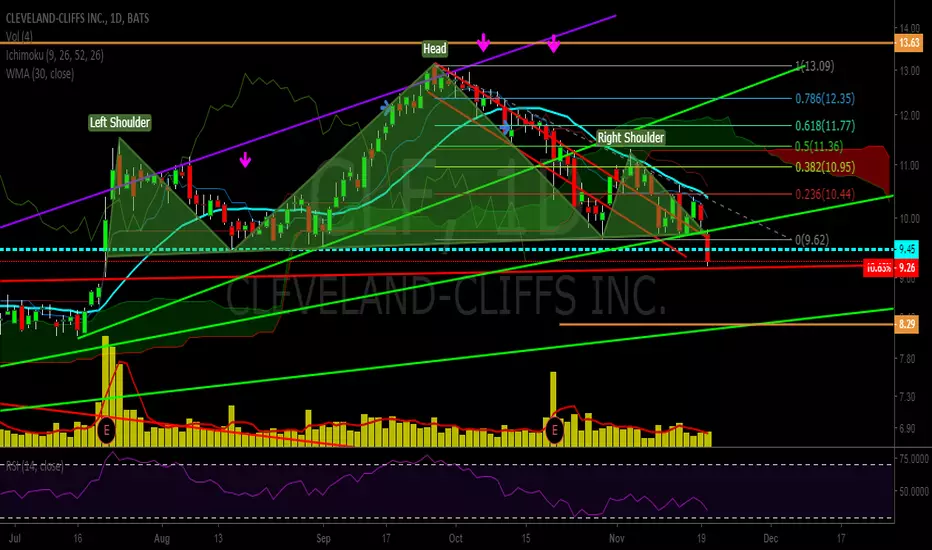Click the Oct date on time axis
The image size is (932, 550).
point(456,538)
